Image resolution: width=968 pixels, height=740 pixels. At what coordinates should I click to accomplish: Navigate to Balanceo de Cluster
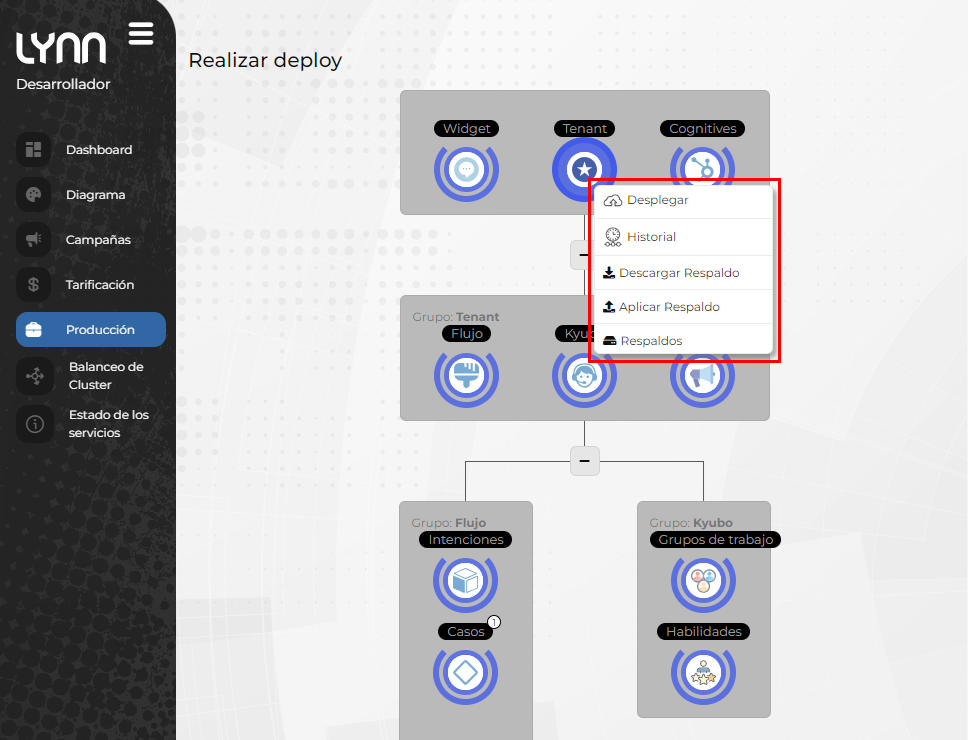coord(105,376)
